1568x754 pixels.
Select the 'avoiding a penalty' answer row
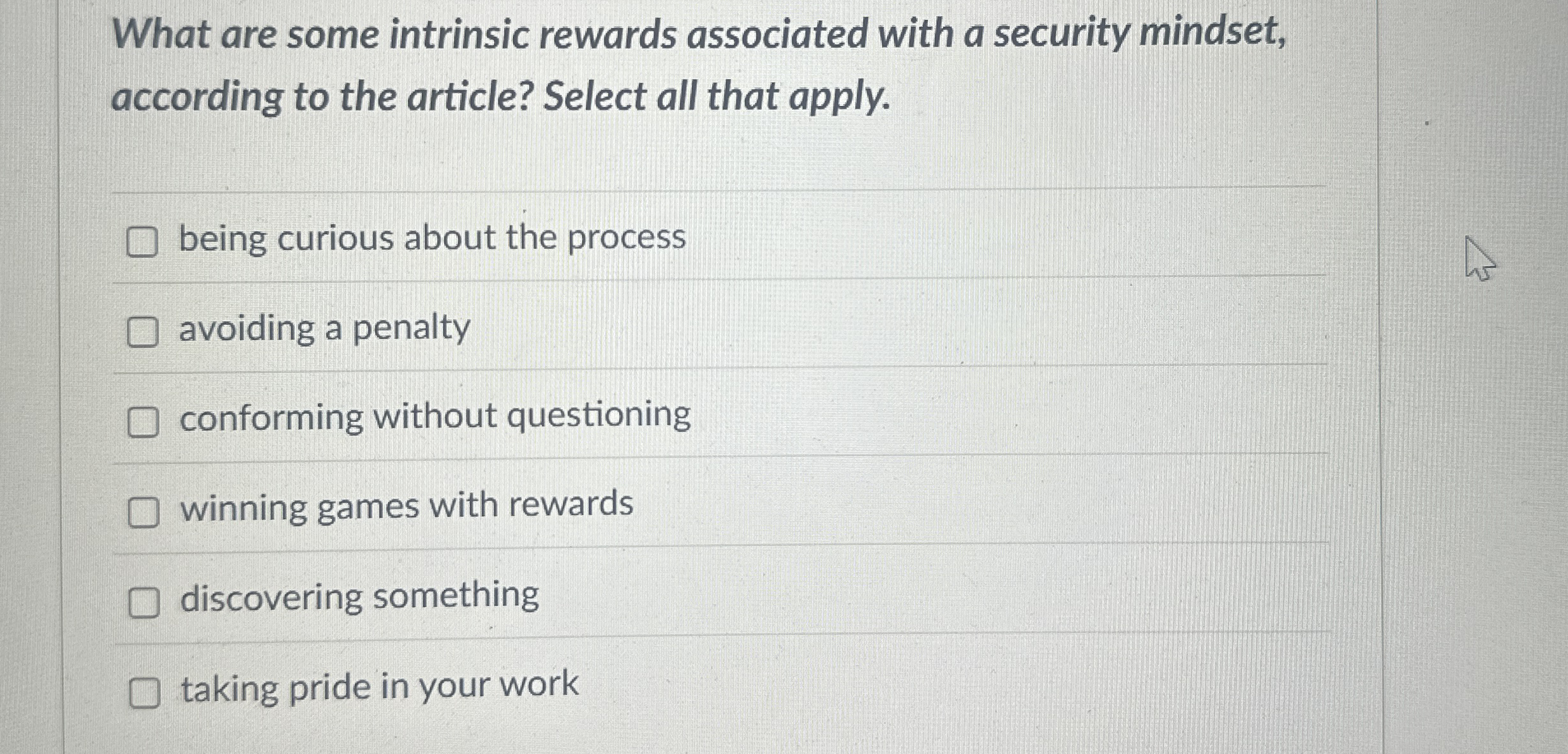322,329
